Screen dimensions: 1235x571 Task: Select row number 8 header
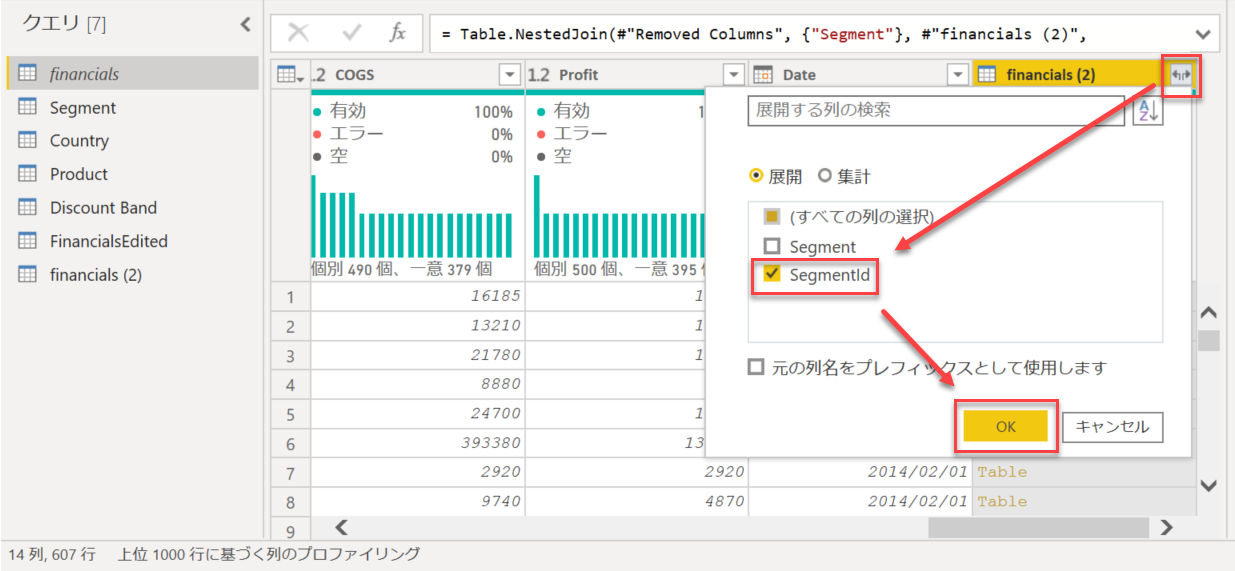point(291,500)
